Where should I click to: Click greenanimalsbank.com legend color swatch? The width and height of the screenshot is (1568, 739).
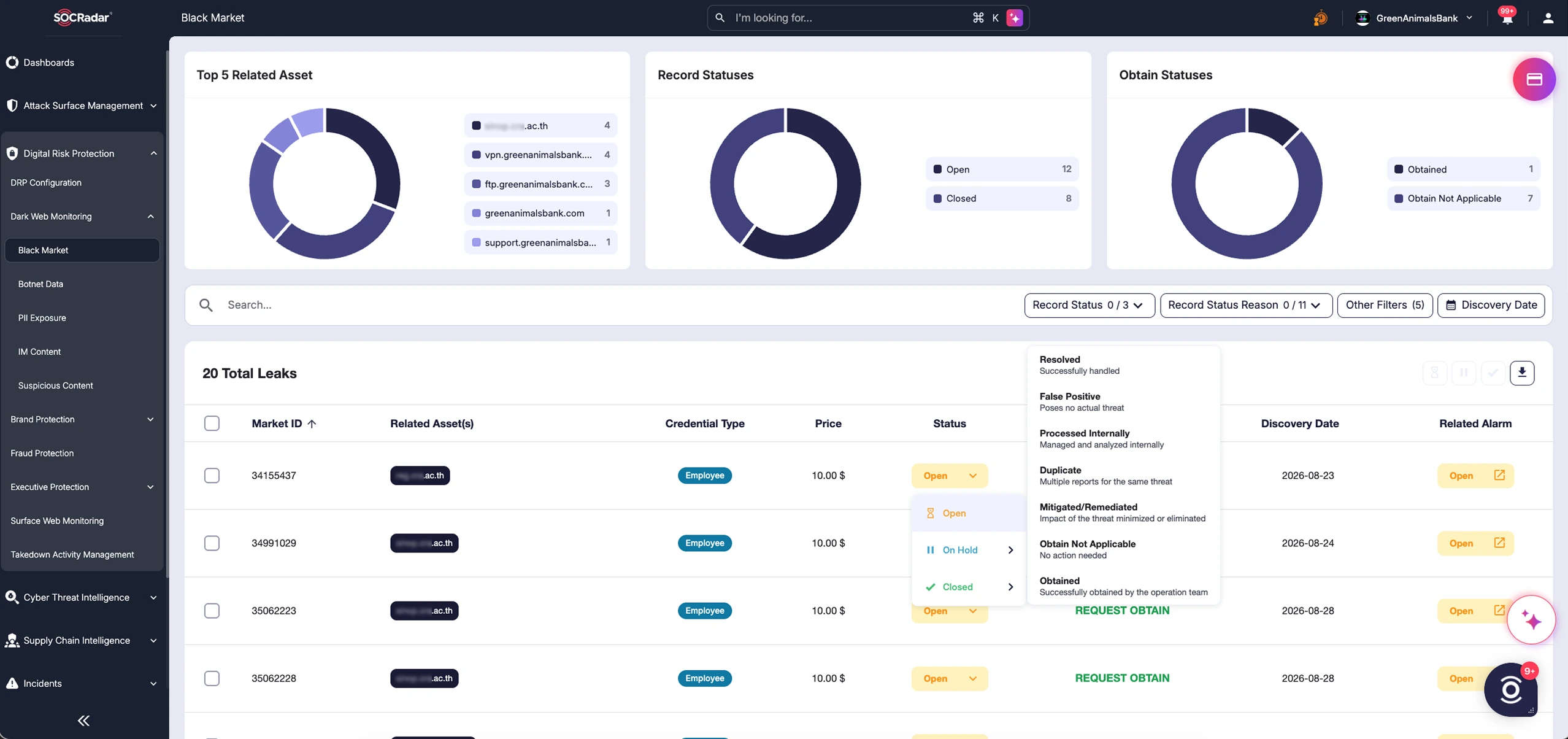[x=476, y=213]
